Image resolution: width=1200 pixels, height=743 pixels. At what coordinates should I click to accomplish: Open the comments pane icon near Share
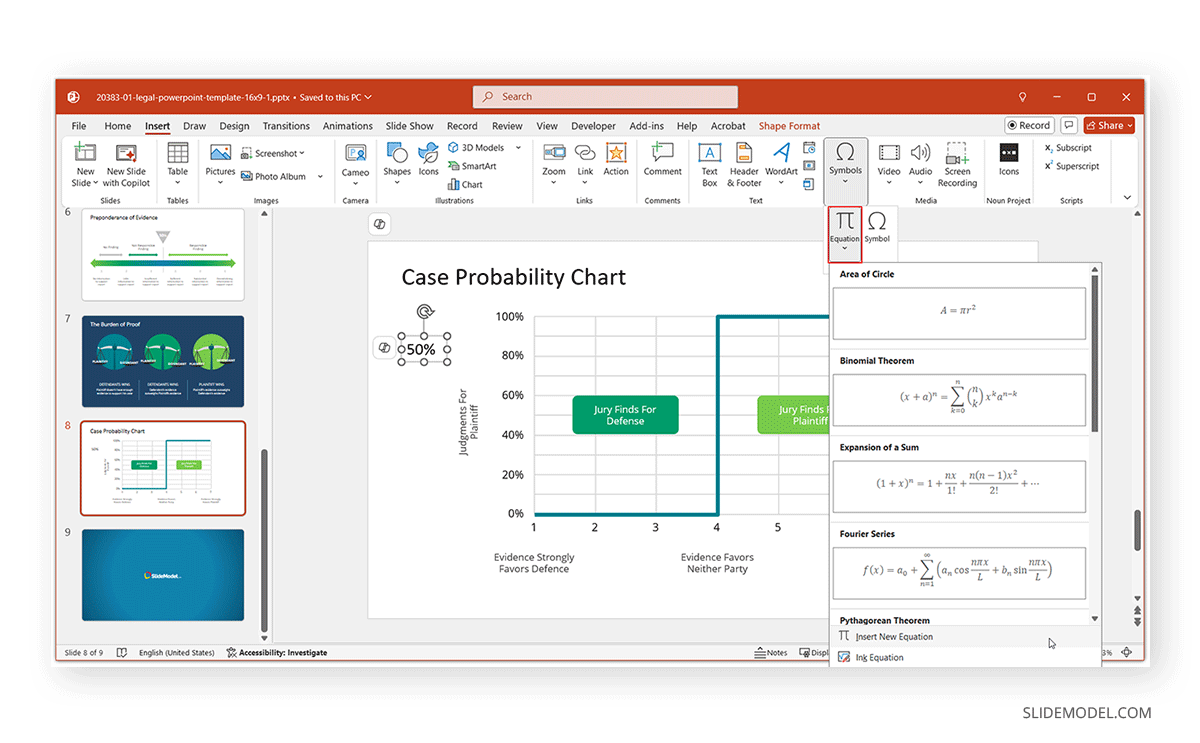click(x=1069, y=126)
